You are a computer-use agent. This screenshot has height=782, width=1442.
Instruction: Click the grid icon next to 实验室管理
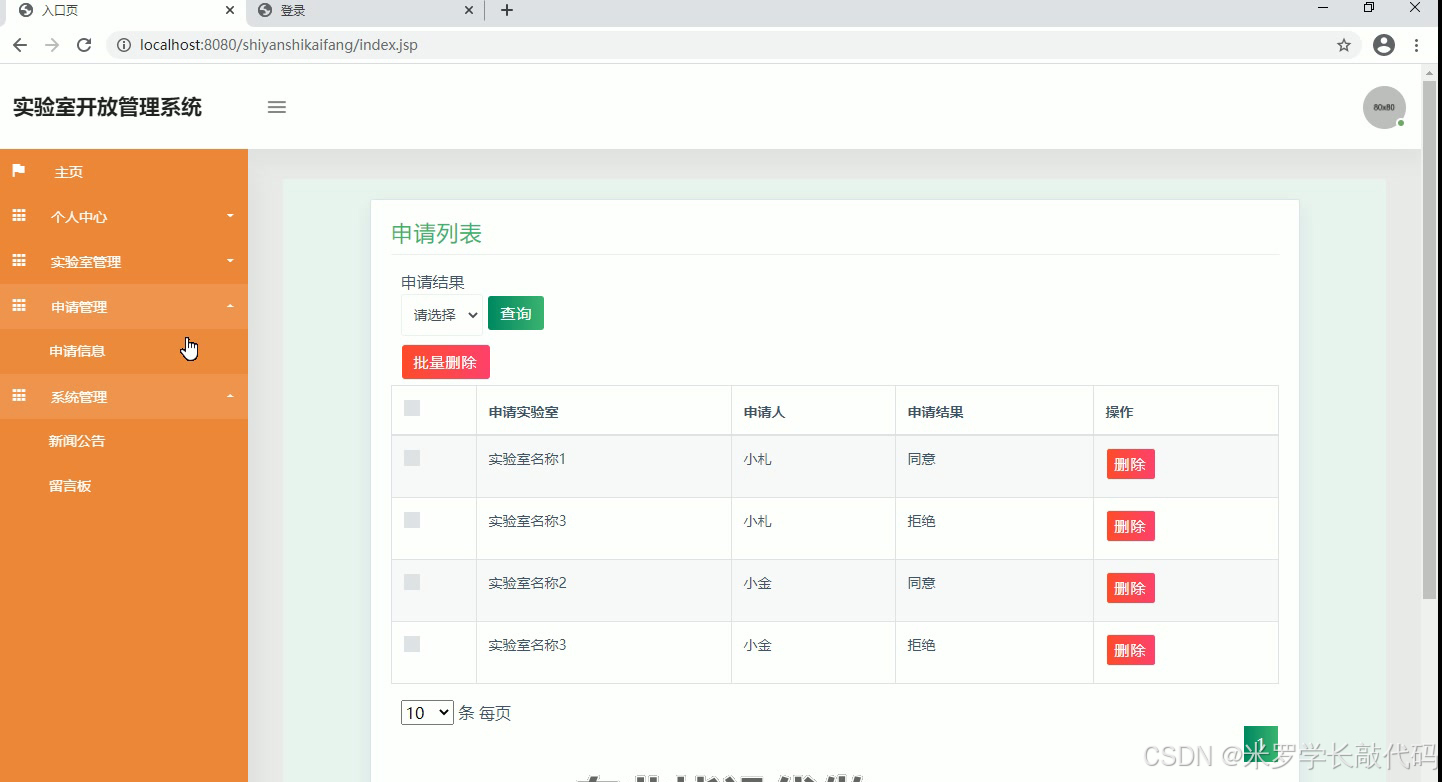(18, 261)
